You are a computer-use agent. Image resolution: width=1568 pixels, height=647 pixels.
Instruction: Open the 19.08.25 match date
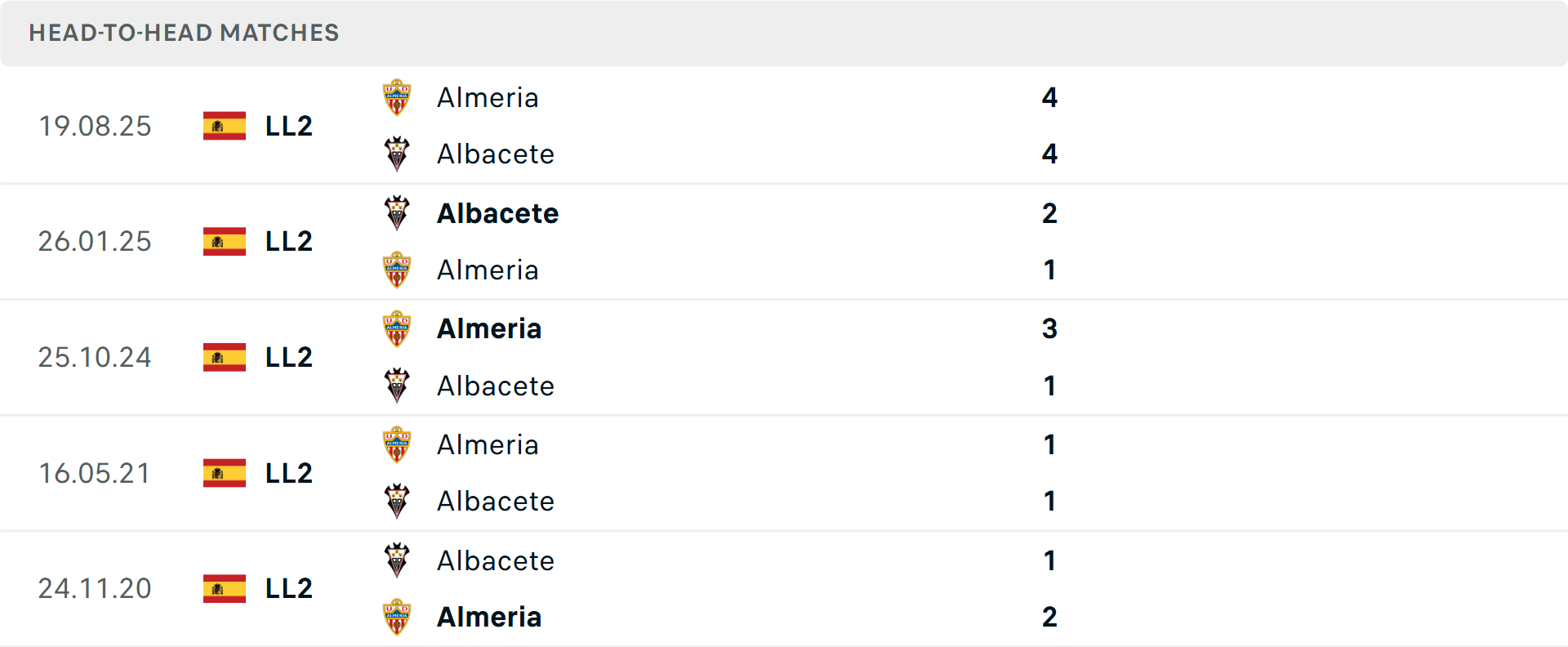tap(95, 126)
